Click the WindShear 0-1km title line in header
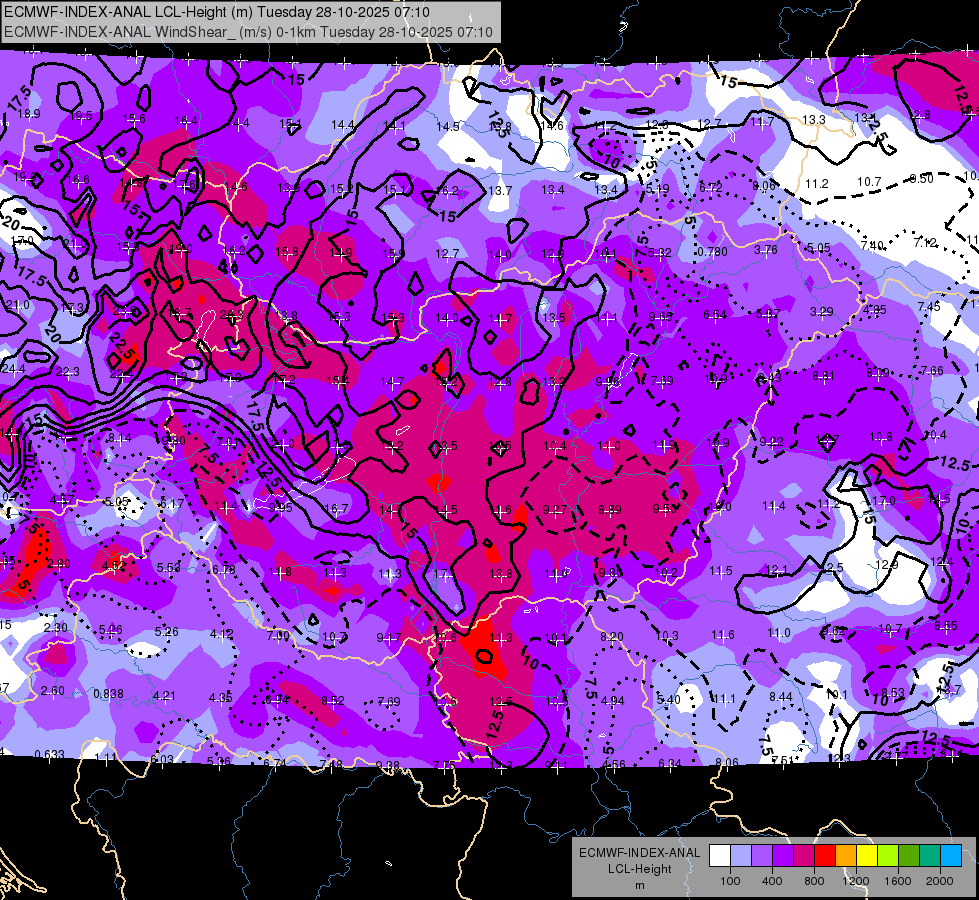979x900 pixels. [x=248, y=32]
